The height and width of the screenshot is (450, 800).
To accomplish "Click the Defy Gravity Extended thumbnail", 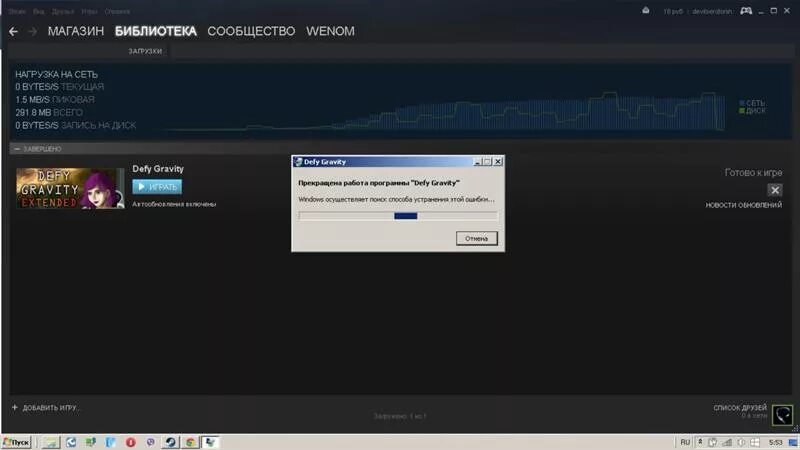I will pos(70,188).
